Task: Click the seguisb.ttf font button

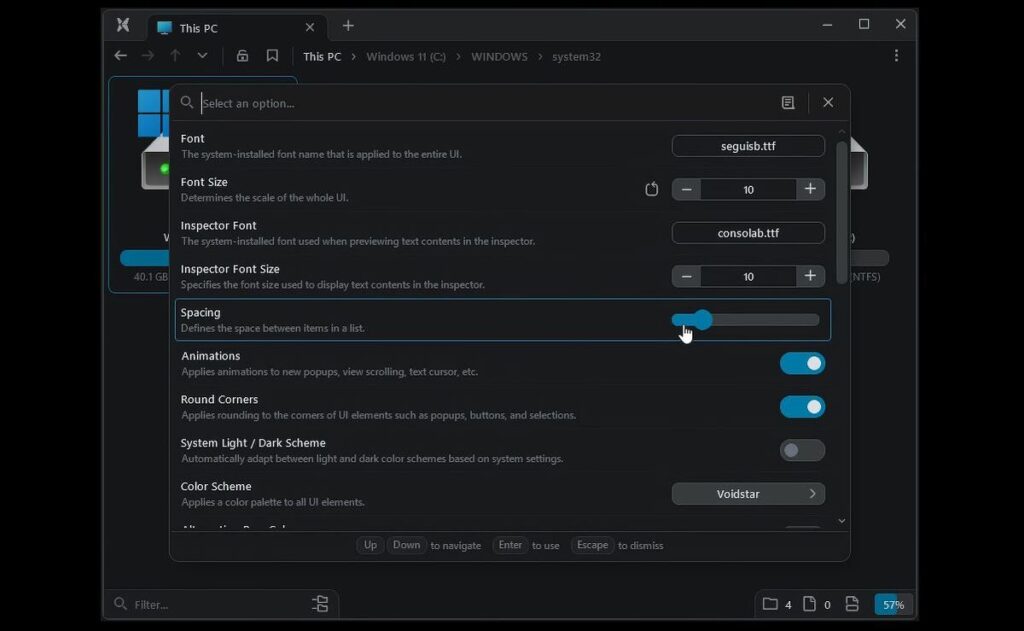Action: (x=748, y=145)
